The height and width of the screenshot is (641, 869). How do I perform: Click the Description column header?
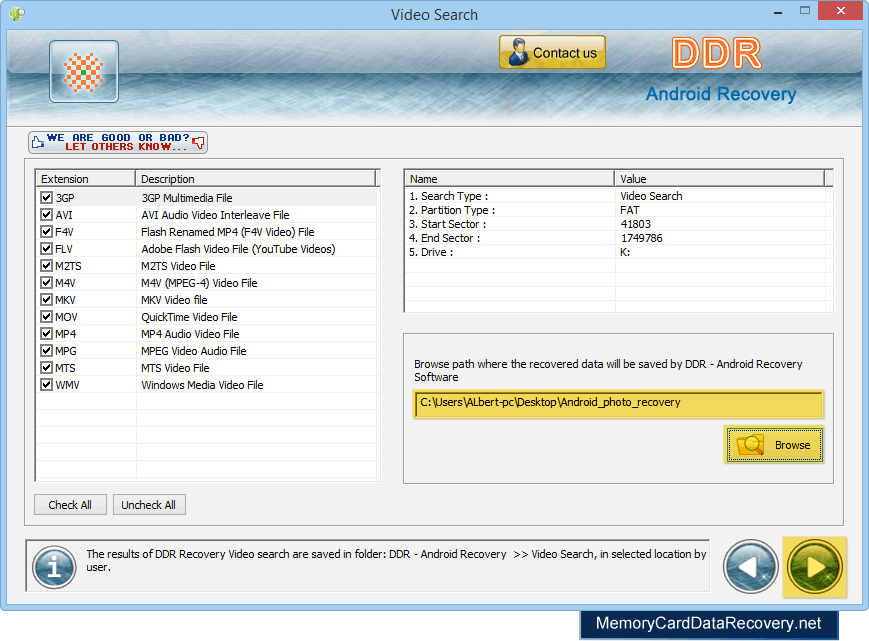255,179
